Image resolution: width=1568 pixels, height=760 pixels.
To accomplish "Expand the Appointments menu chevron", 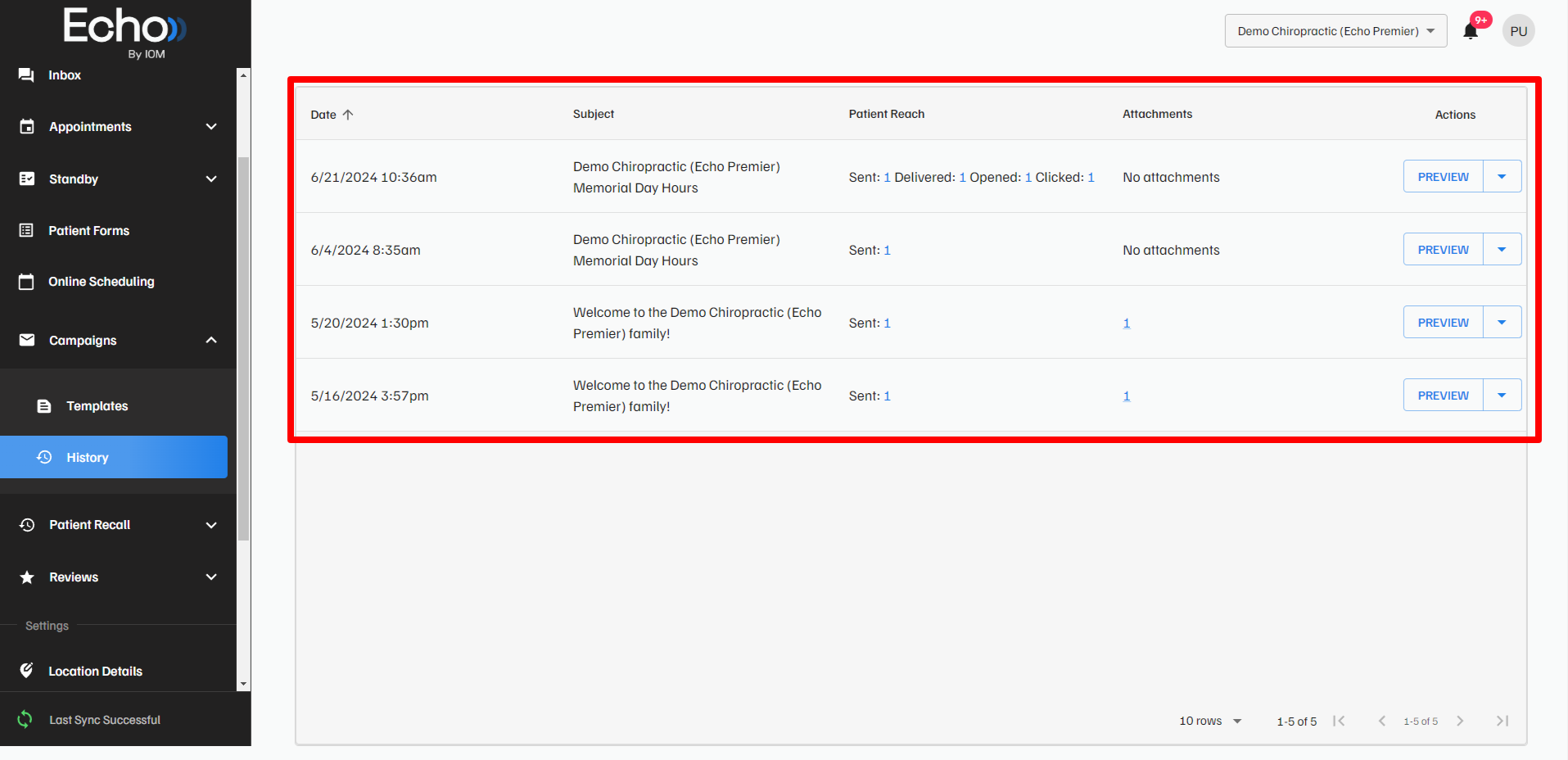I will pos(211,127).
